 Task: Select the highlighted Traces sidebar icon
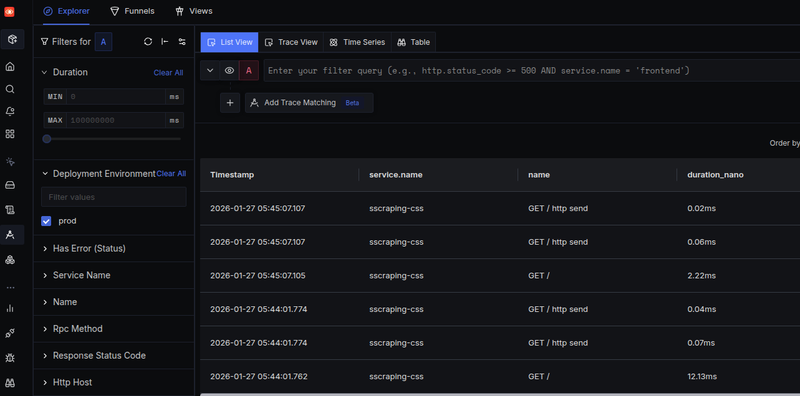10,235
